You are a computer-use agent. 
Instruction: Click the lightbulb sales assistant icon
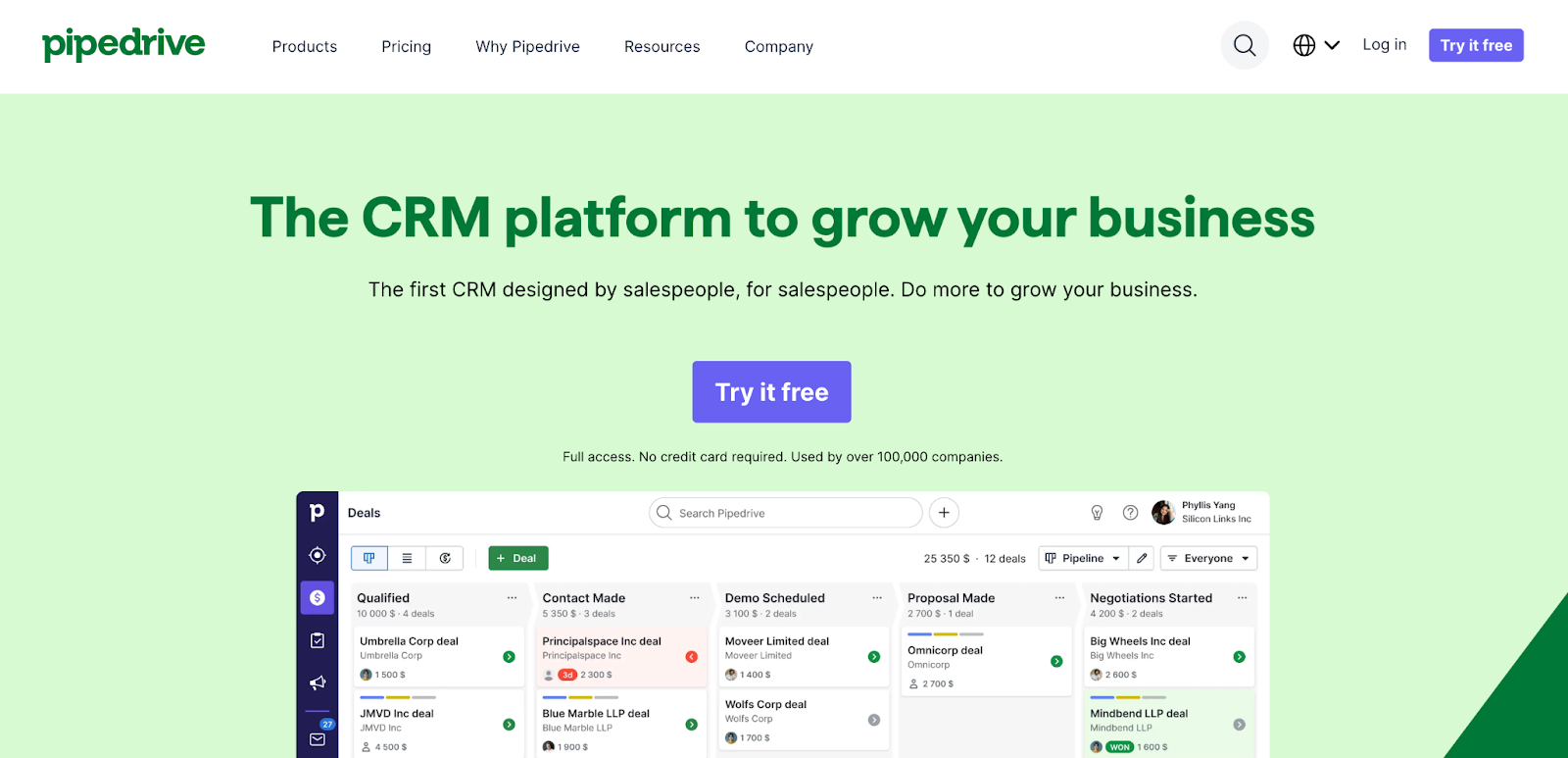1097,512
